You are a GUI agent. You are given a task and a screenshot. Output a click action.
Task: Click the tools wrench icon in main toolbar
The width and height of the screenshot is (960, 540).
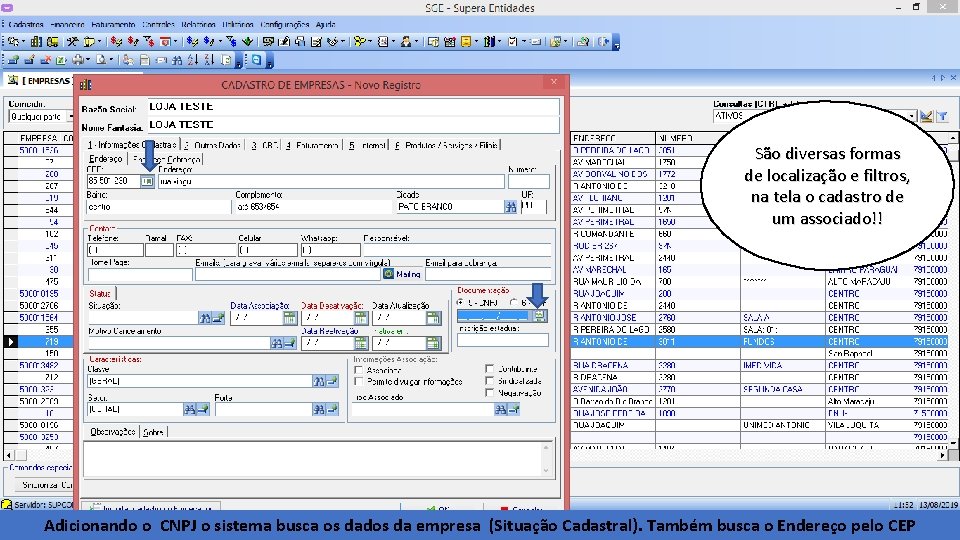(72, 42)
